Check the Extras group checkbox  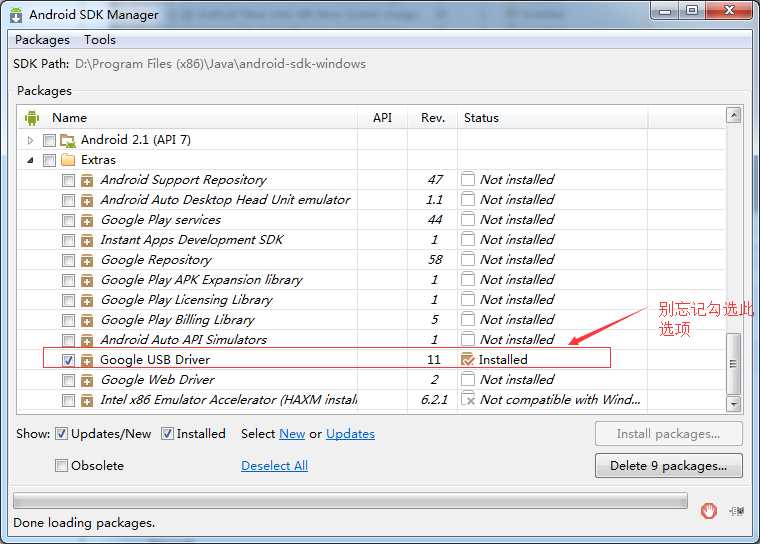tap(49, 160)
